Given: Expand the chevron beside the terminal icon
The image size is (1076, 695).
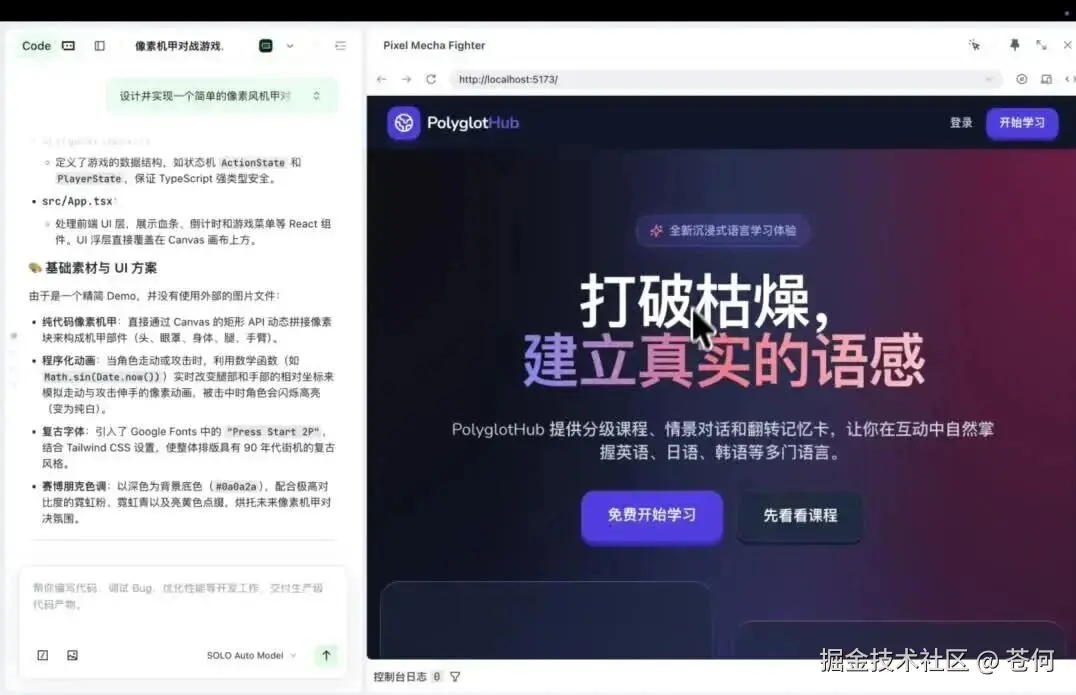Looking at the screenshot, I should 290,46.
